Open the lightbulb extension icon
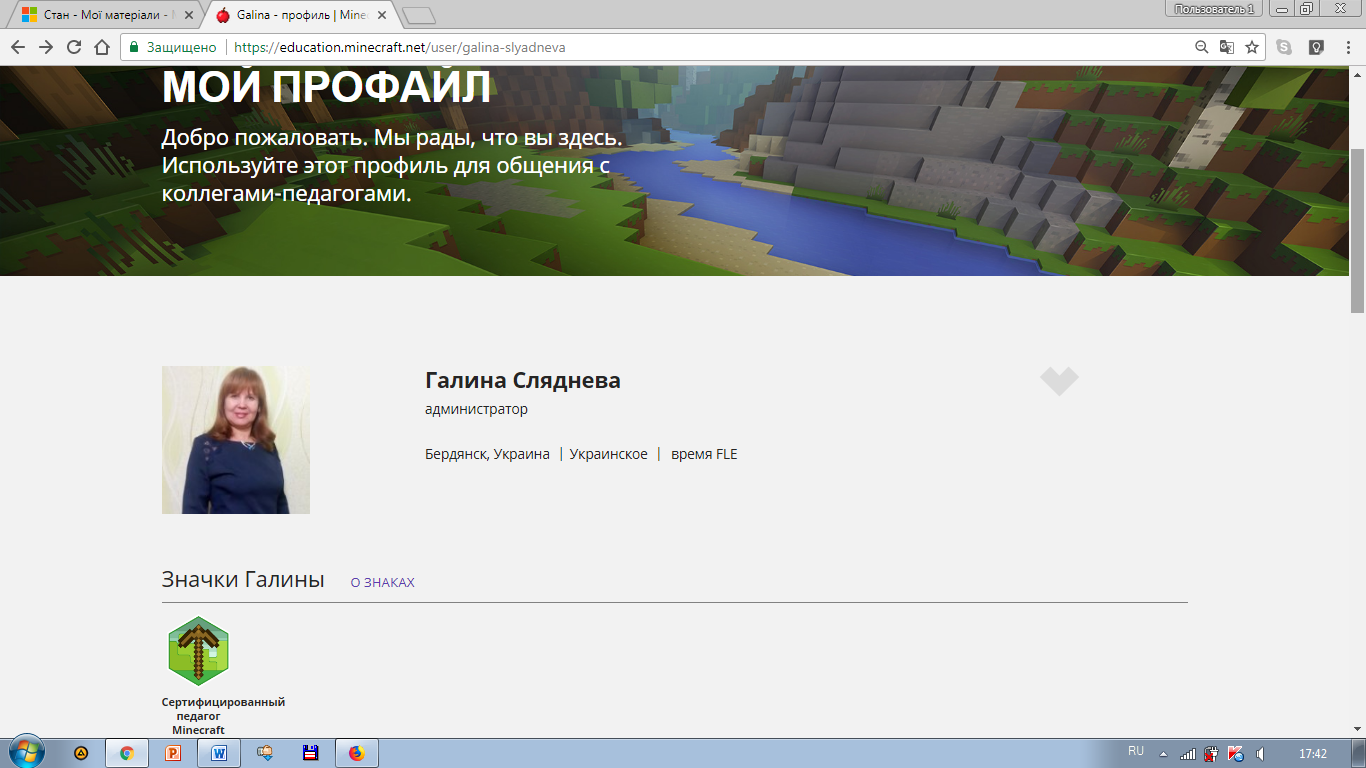 [1316, 47]
